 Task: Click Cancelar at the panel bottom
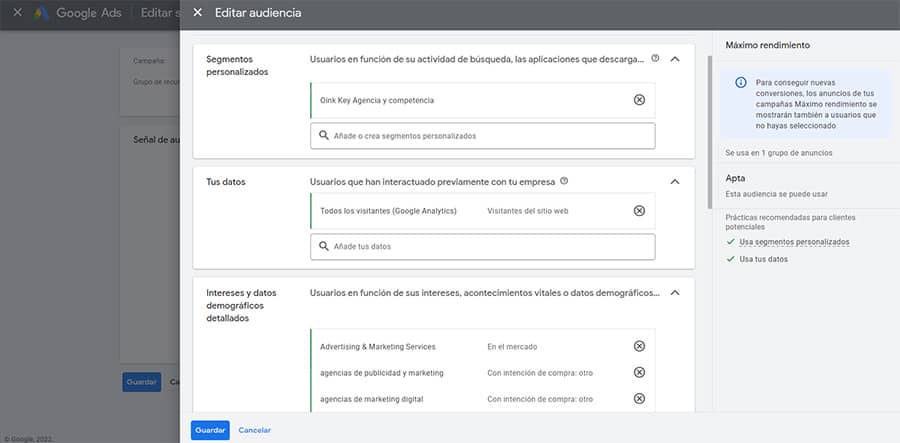[x=254, y=430]
